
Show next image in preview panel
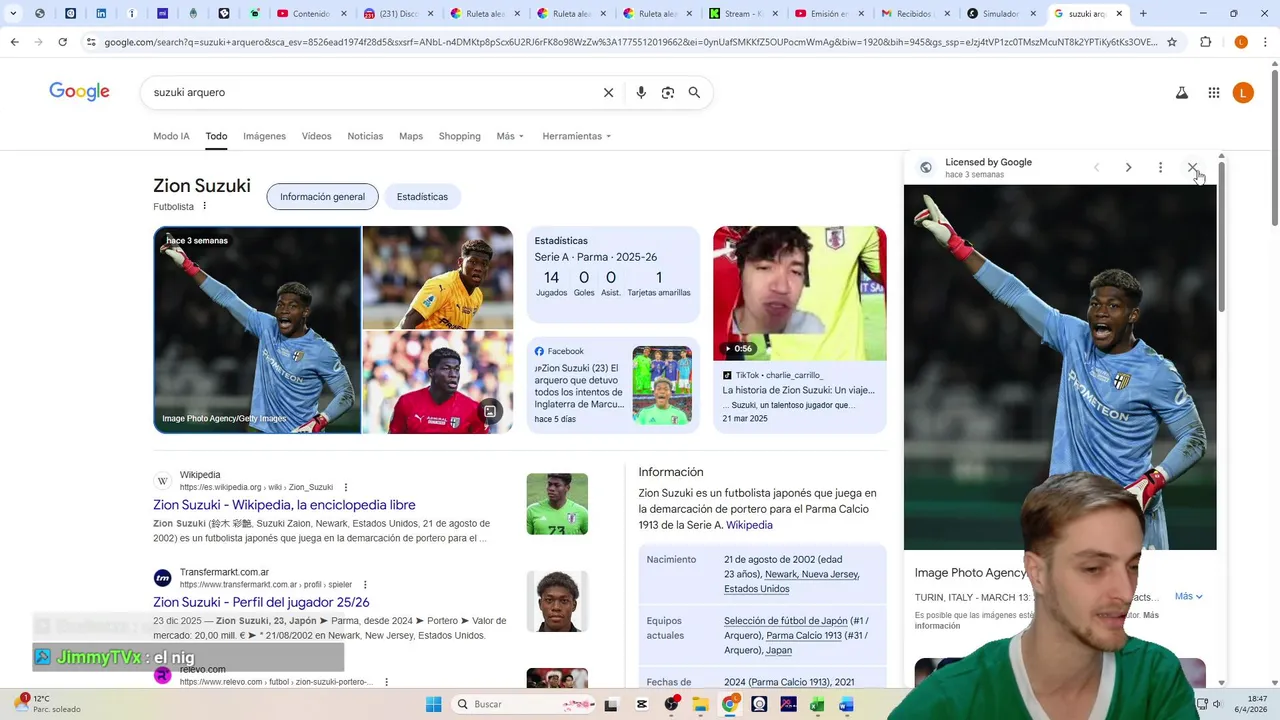point(1128,167)
